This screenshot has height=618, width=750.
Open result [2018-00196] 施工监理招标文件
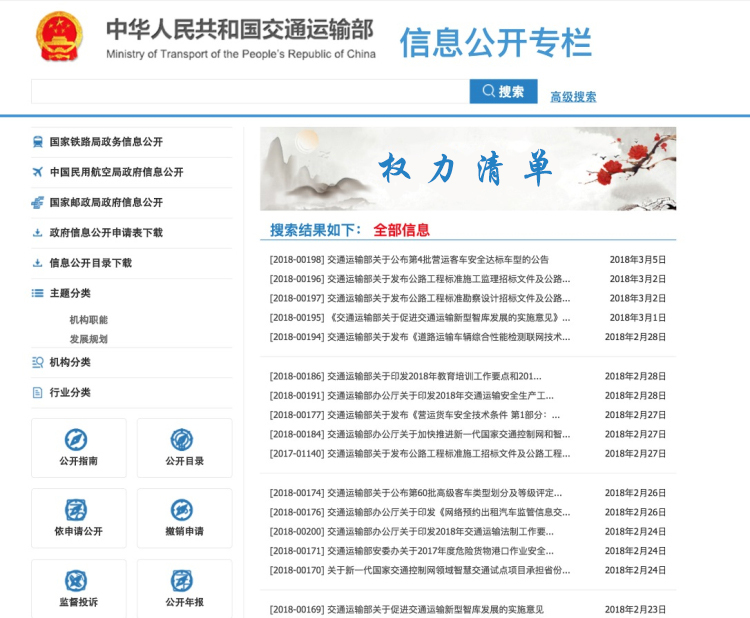(x=419, y=279)
